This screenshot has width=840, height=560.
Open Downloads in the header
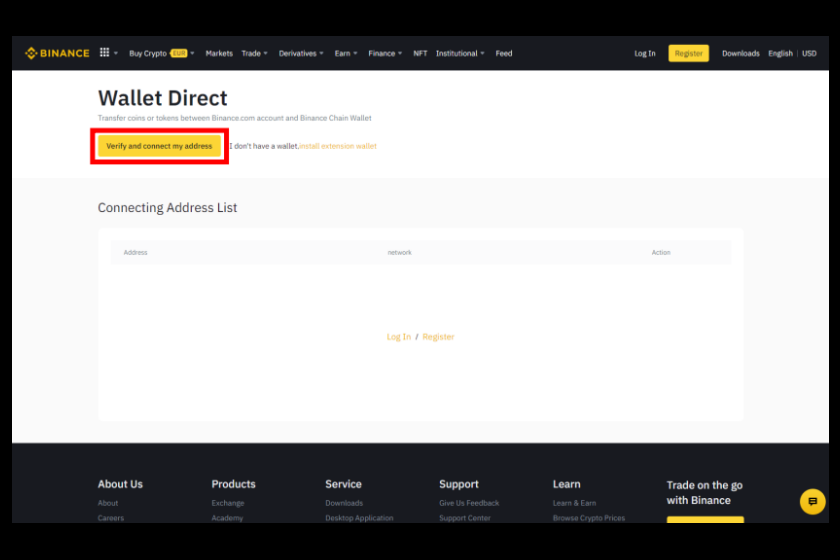click(740, 53)
